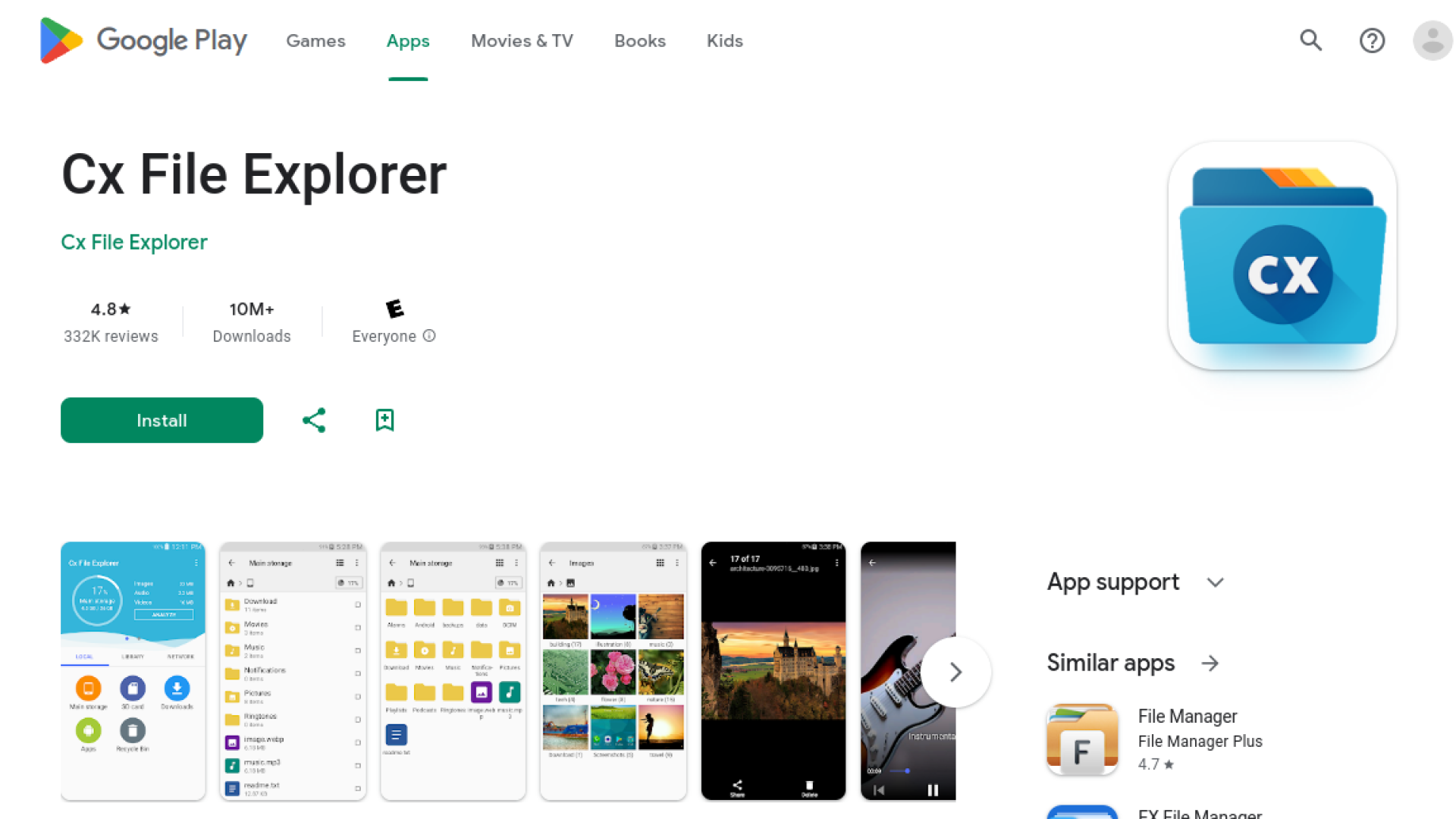
Task: Add Cx File Explorer to wishlist
Action: coord(384,419)
